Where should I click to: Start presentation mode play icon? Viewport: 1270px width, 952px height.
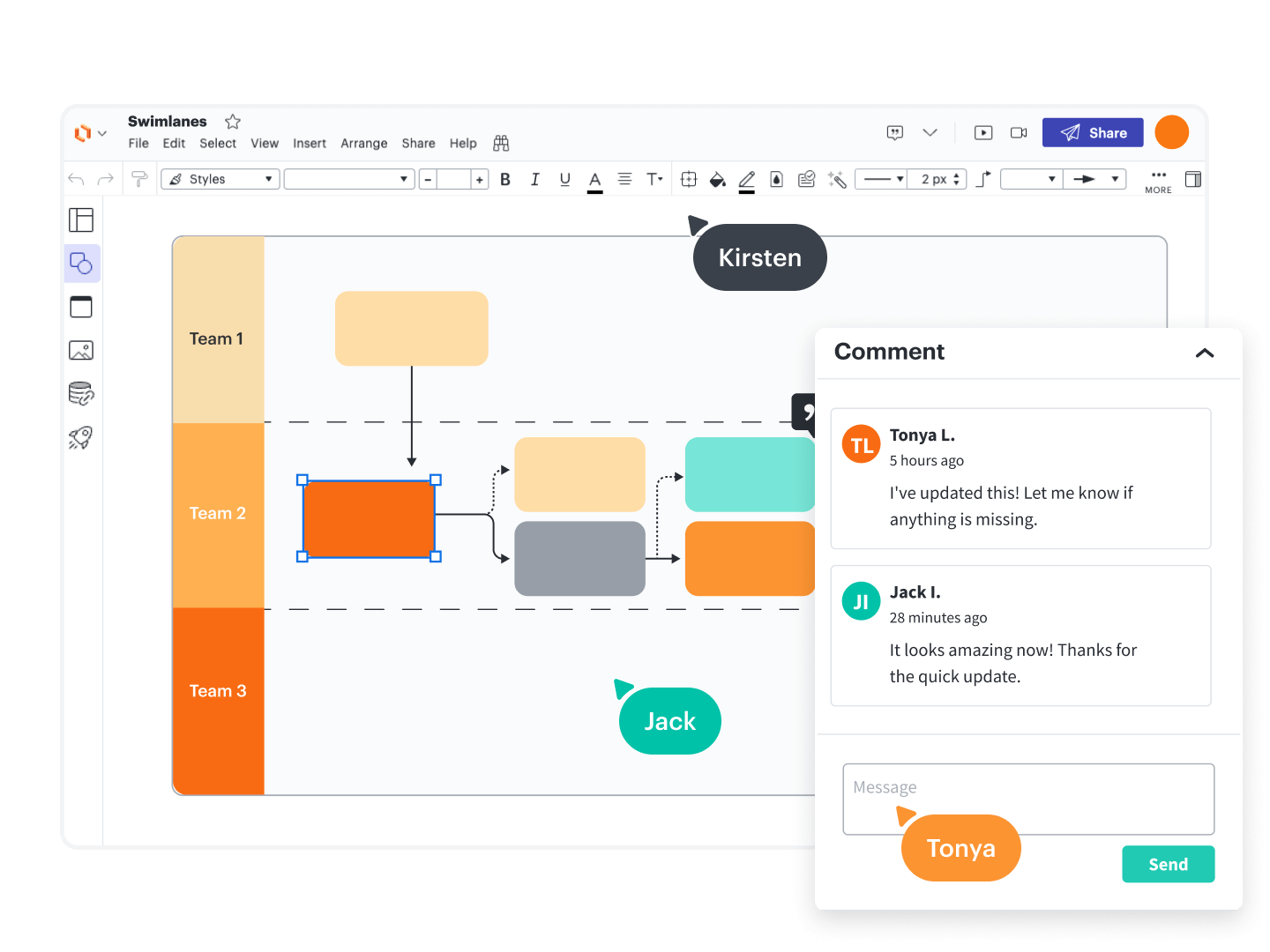983,132
